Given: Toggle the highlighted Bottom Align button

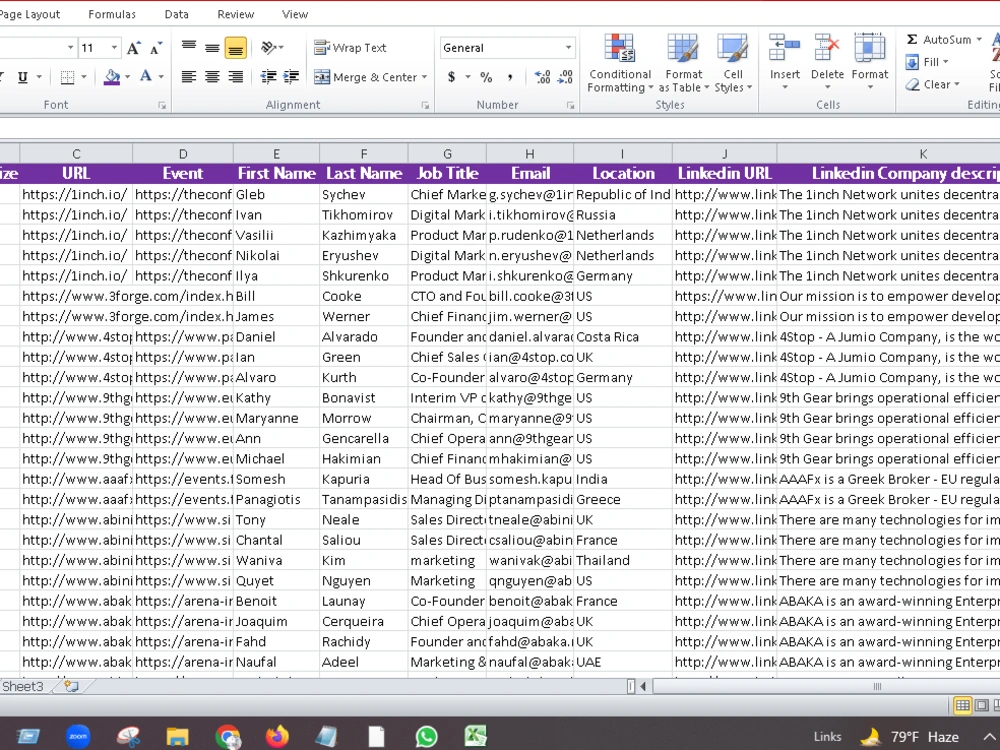Looking at the screenshot, I should pyautogui.click(x=235, y=48).
